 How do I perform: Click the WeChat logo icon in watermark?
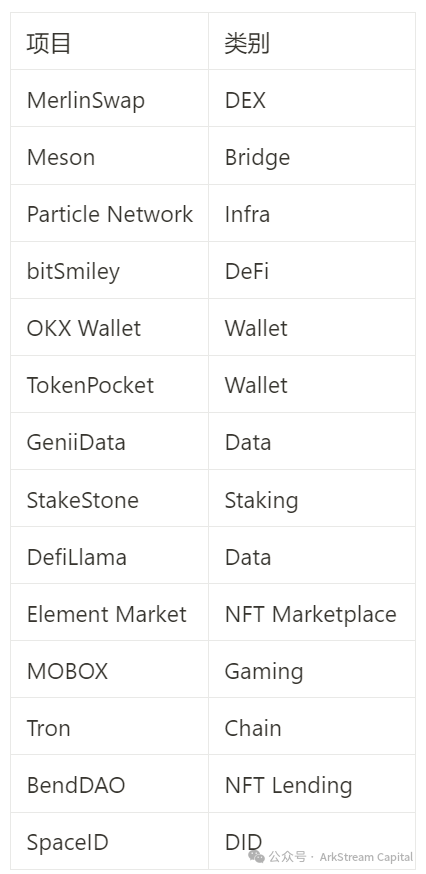(x=256, y=856)
